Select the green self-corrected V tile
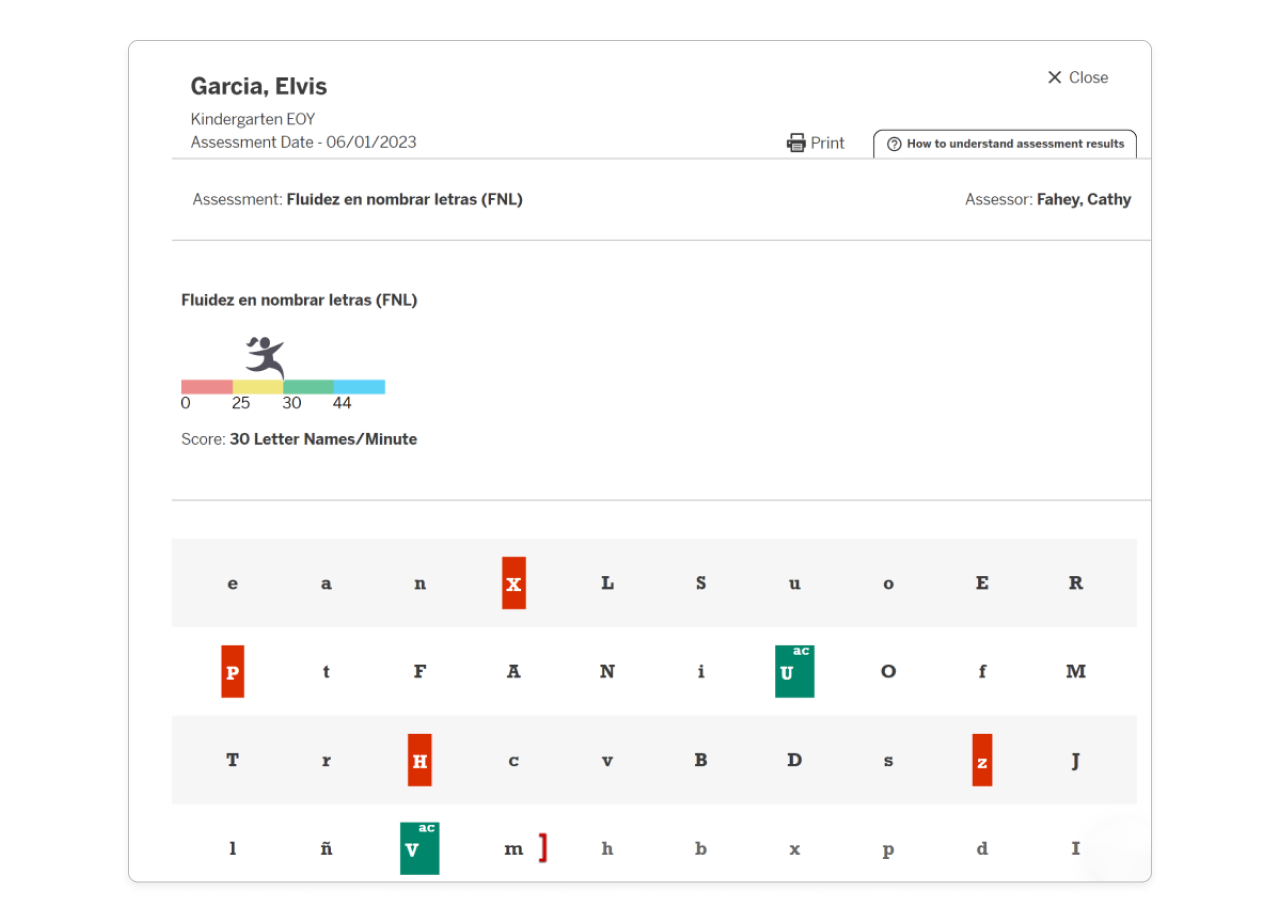 click(419, 848)
